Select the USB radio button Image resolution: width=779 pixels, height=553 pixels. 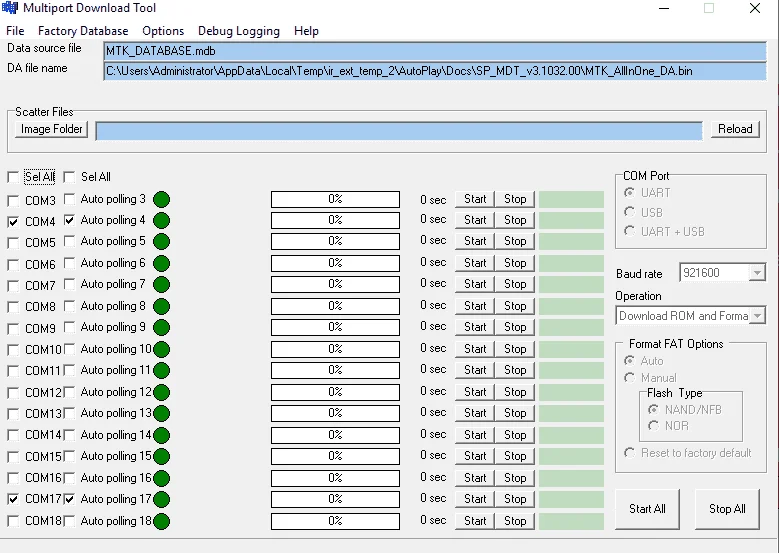click(x=629, y=212)
